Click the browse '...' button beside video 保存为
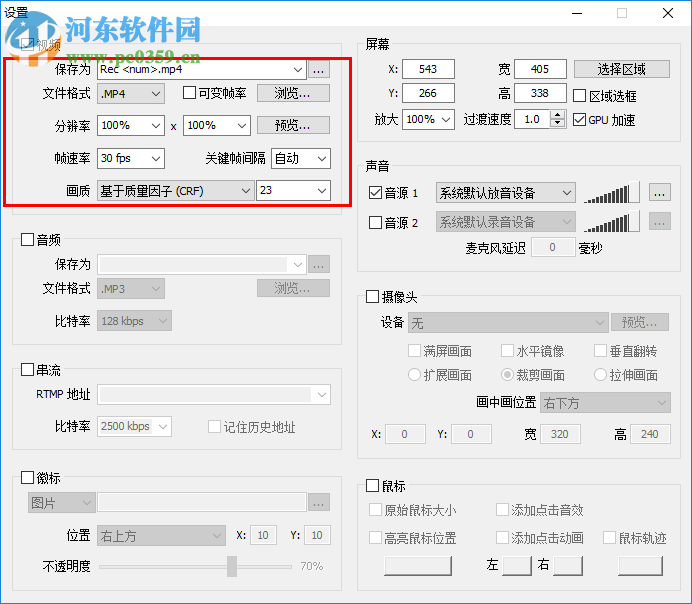This screenshot has height=604, width=692. [x=319, y=70]
